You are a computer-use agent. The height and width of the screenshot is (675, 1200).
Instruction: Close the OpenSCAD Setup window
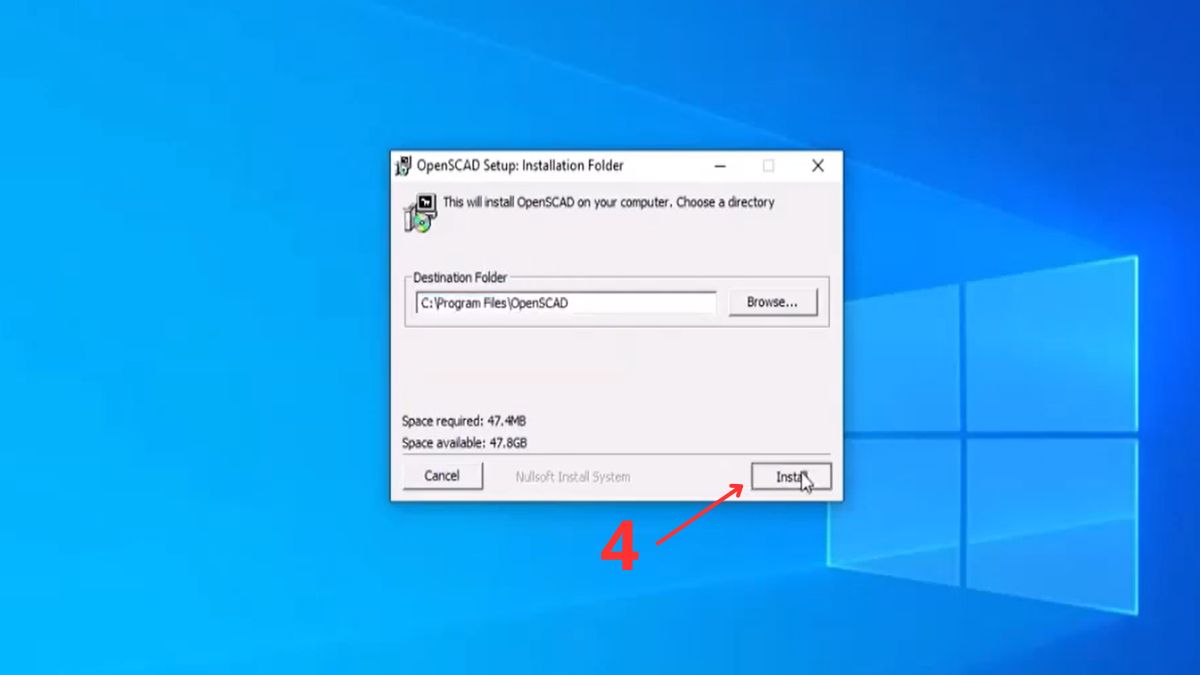point(818,166)
